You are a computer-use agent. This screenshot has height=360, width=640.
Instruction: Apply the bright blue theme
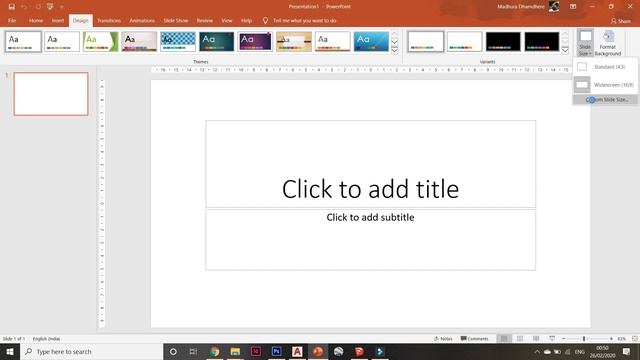[371, 42]
